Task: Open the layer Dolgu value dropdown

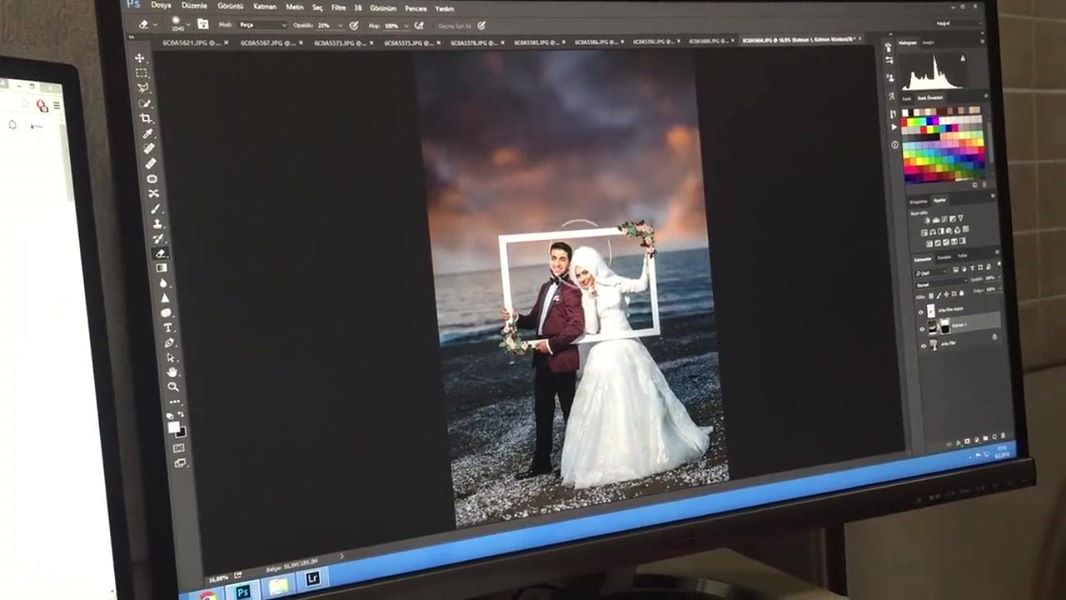Action: (999, 289)
